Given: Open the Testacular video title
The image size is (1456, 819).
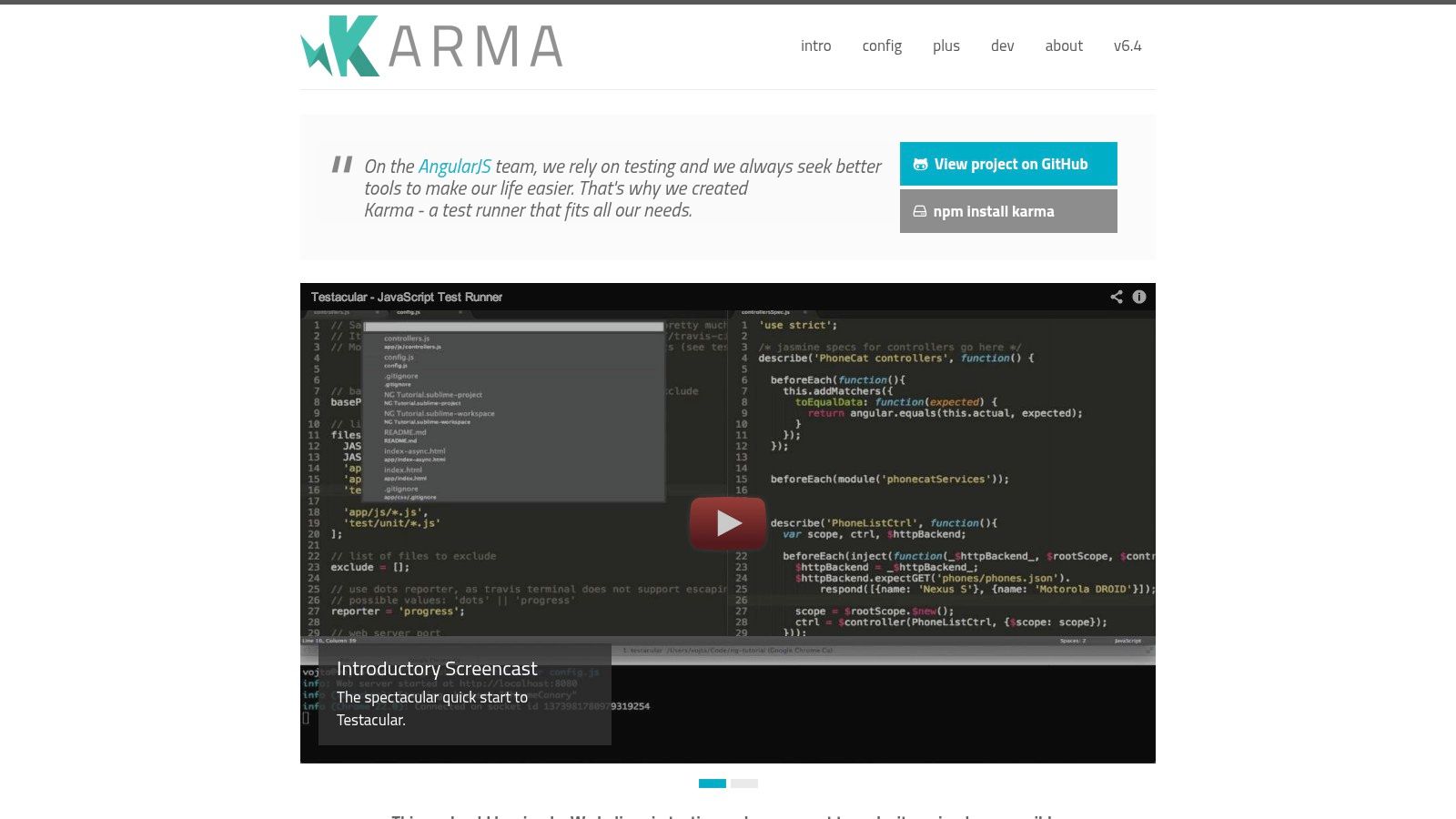Looking at the screenshot, I should pos(407,297).
